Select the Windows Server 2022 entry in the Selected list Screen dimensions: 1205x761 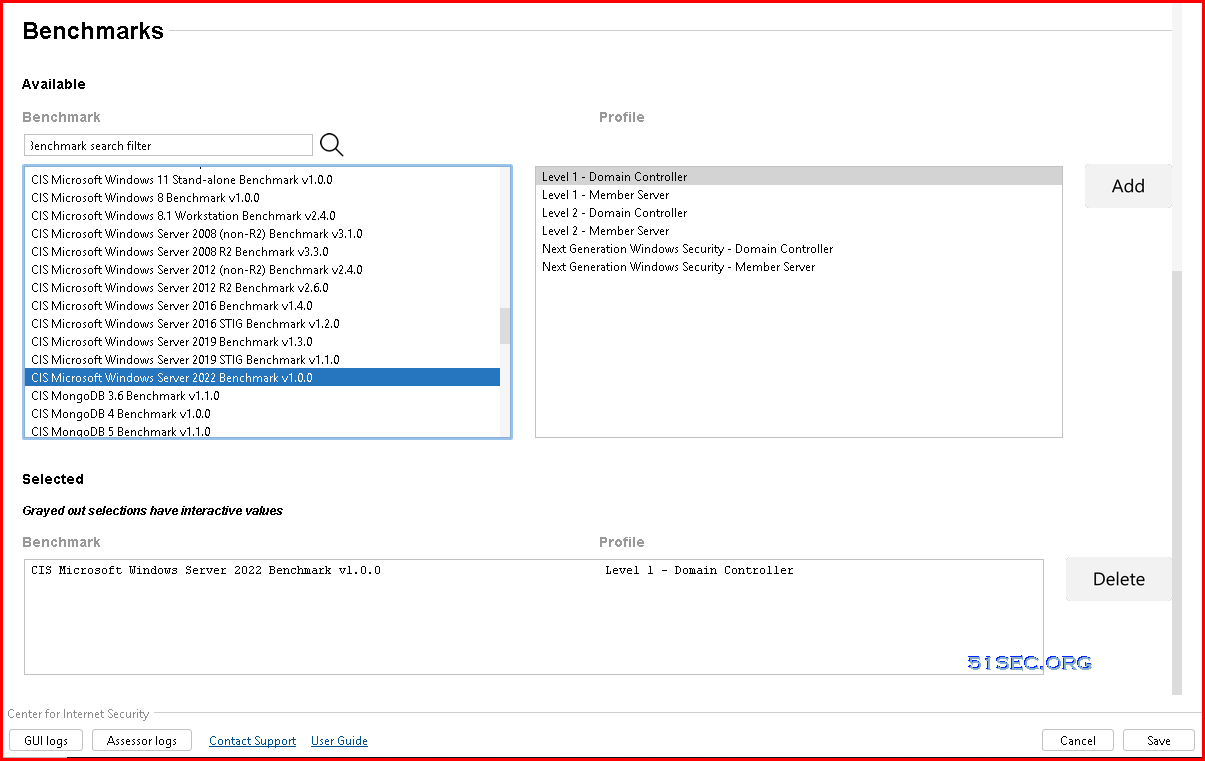coord(533,570)
